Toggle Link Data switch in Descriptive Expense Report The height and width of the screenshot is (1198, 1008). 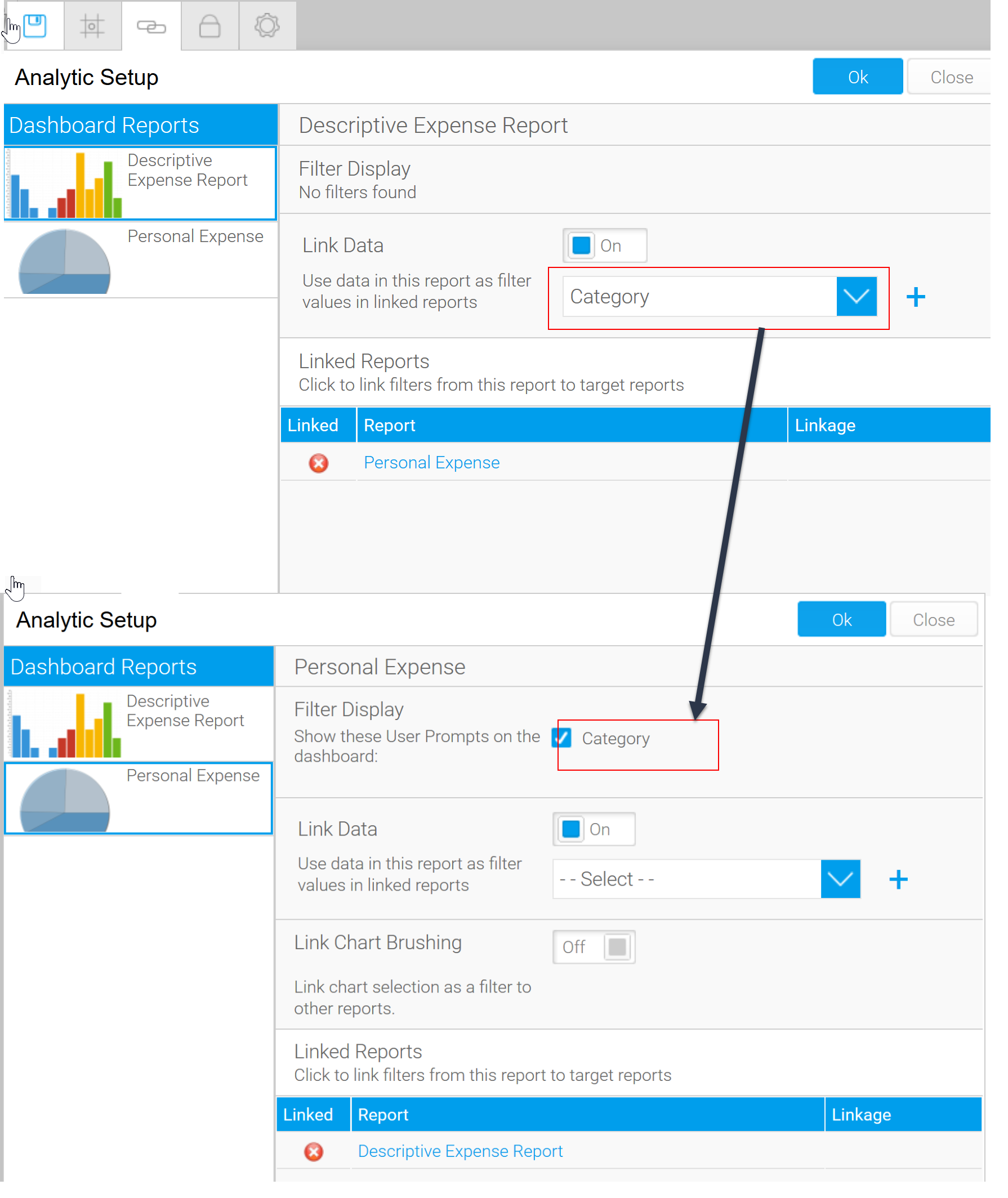click(604, 245)
